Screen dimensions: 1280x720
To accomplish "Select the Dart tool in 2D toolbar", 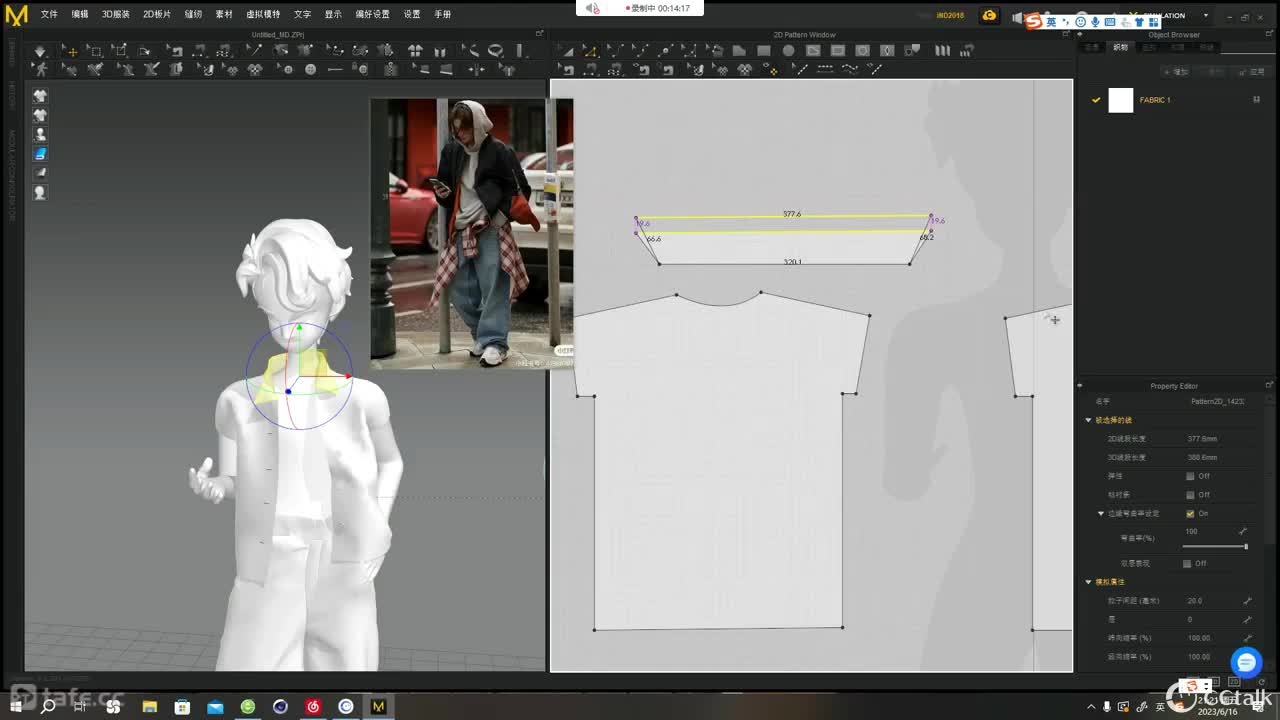I will click(x=887, y=50).
